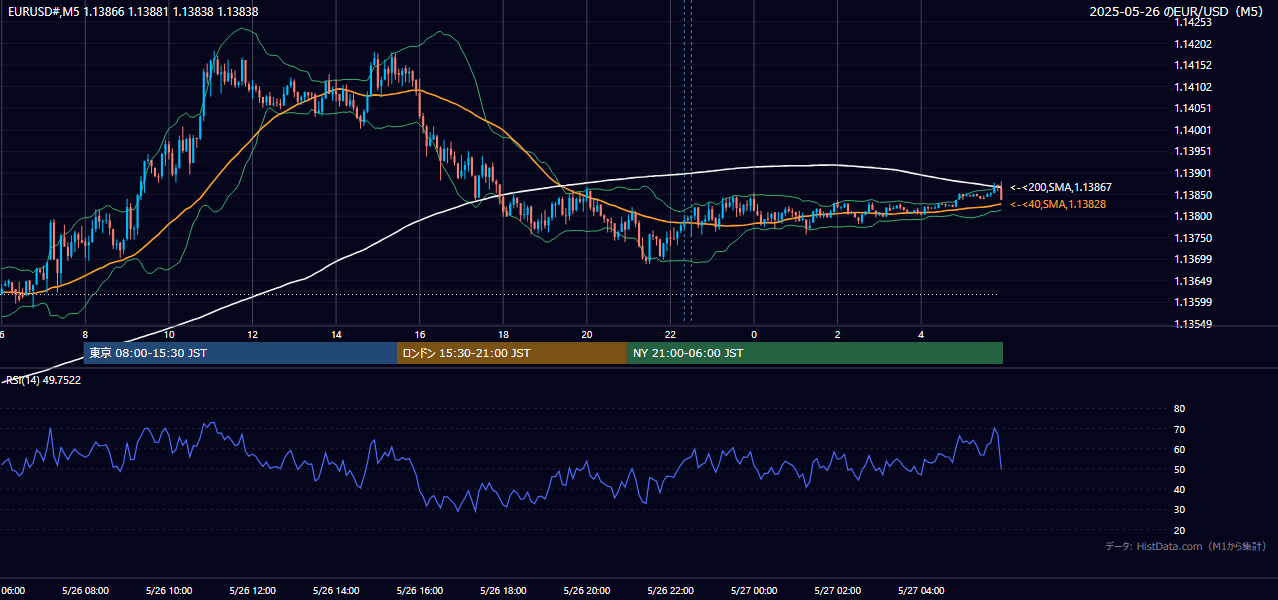The height and width of the screenshot is (600, 1278).
Task: Click hour label 22 under price chart
Action: coord(670,334)
